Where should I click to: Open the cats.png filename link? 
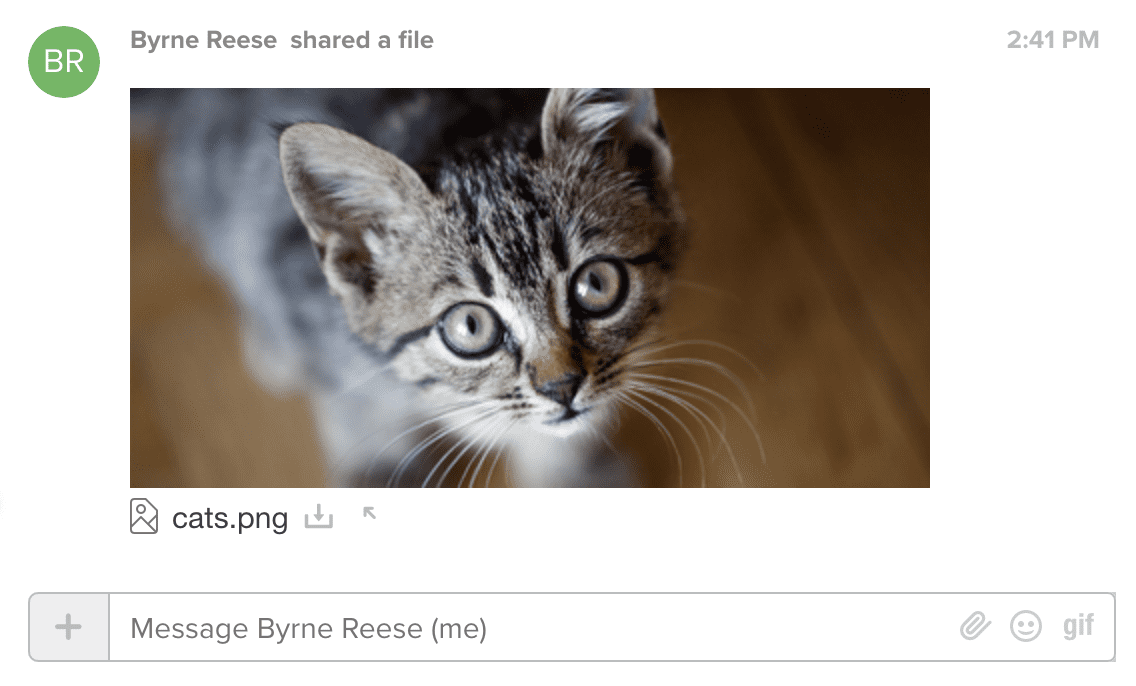pos(230,519)
